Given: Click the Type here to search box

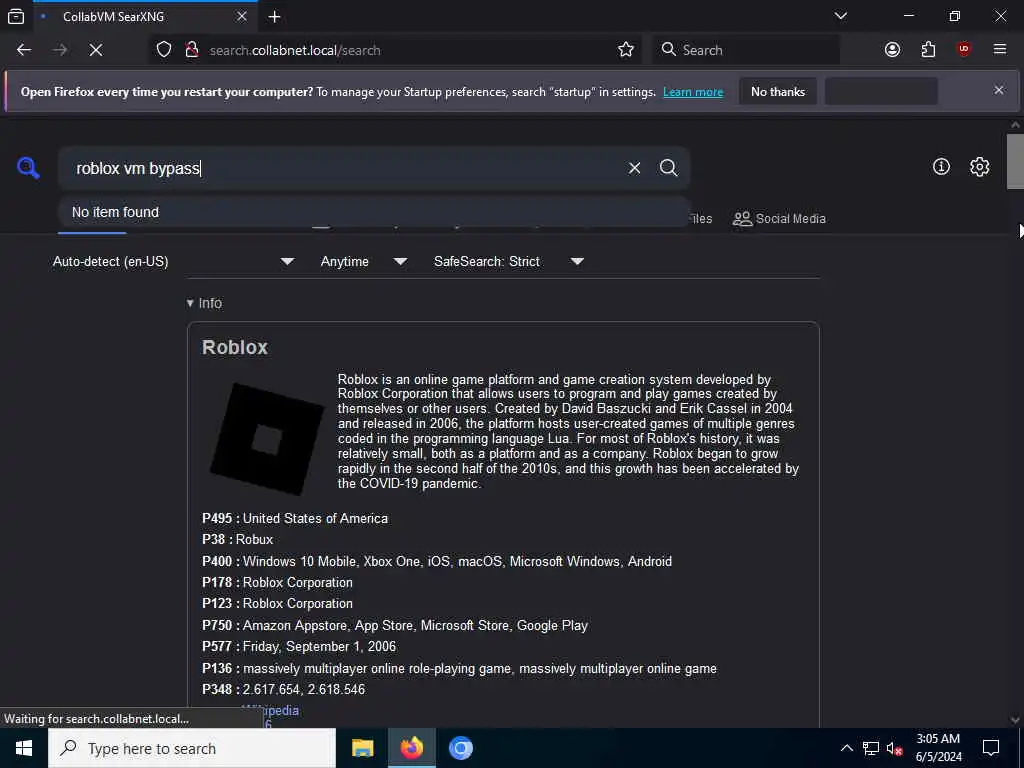Looking at the screenshot, I should click(x=192, y=748).
